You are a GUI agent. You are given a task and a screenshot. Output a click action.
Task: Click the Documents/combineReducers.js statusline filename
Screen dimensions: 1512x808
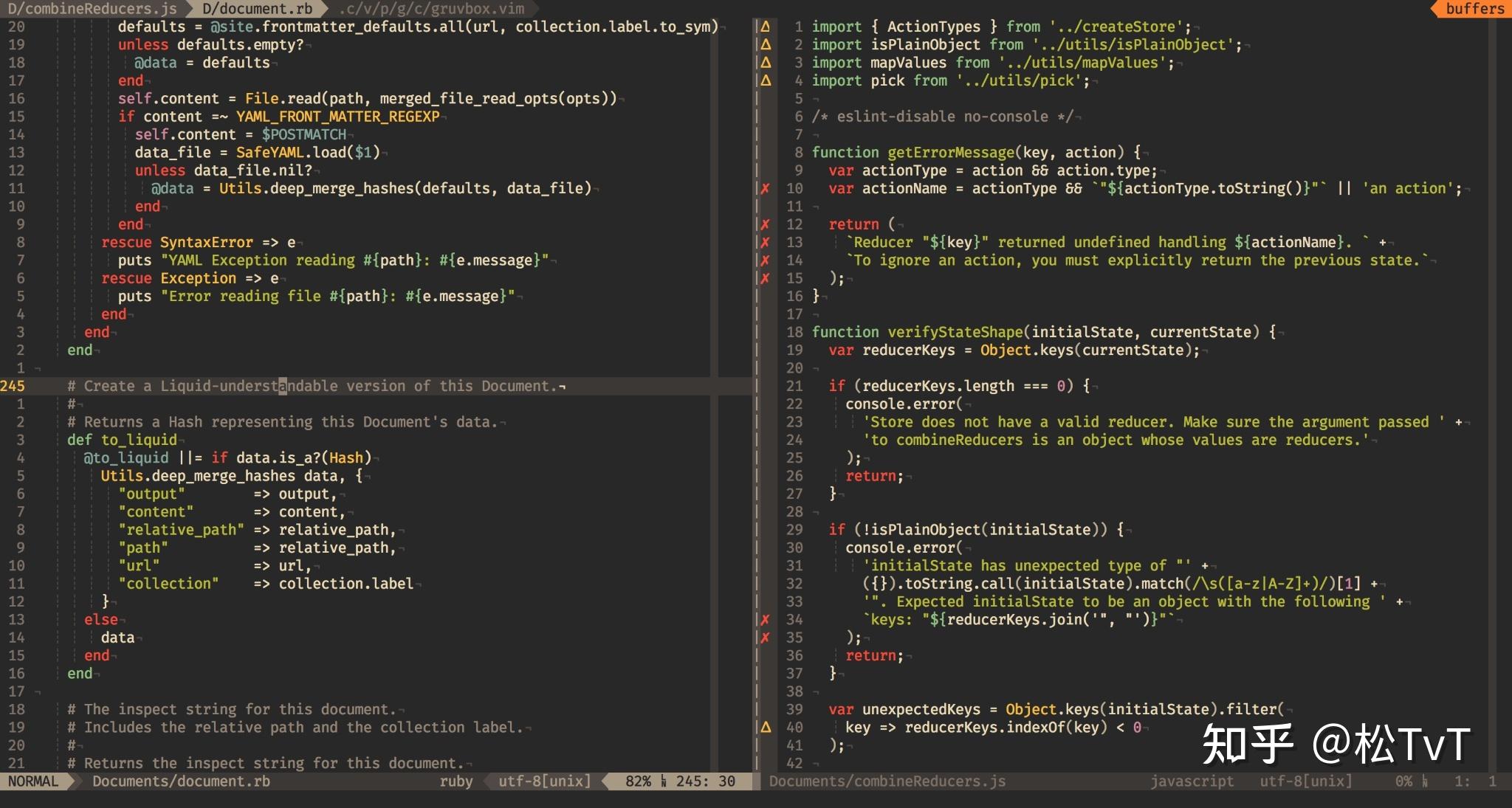click(x=887, y=781)
